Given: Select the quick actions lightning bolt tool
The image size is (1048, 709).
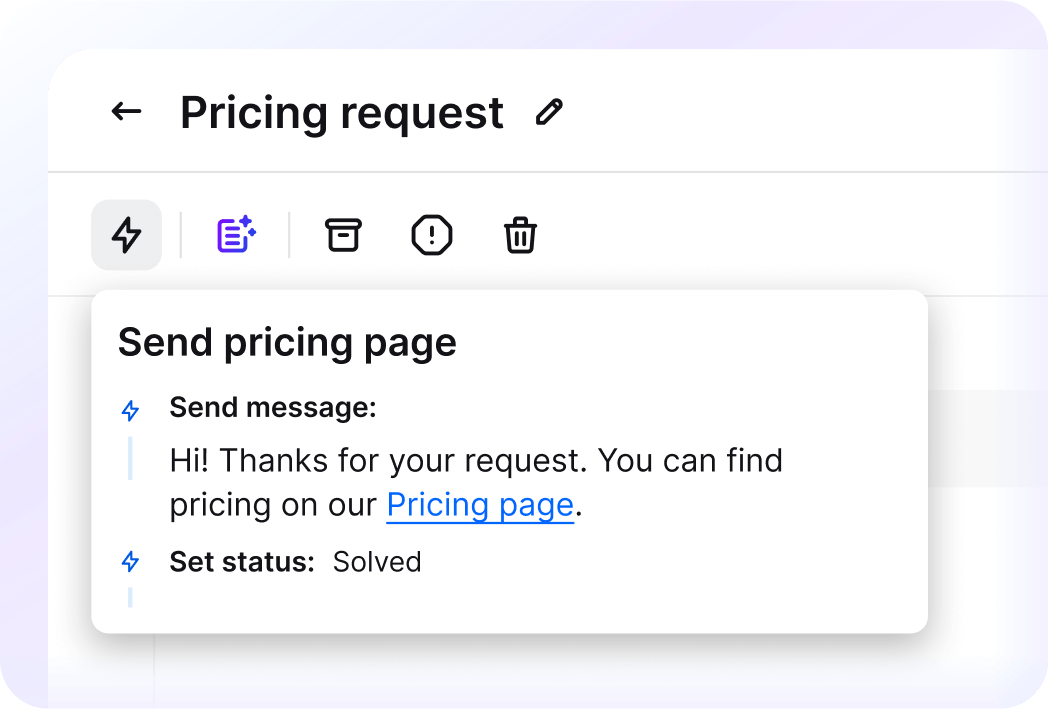Looking at the screenshot, I should point(126,235).
